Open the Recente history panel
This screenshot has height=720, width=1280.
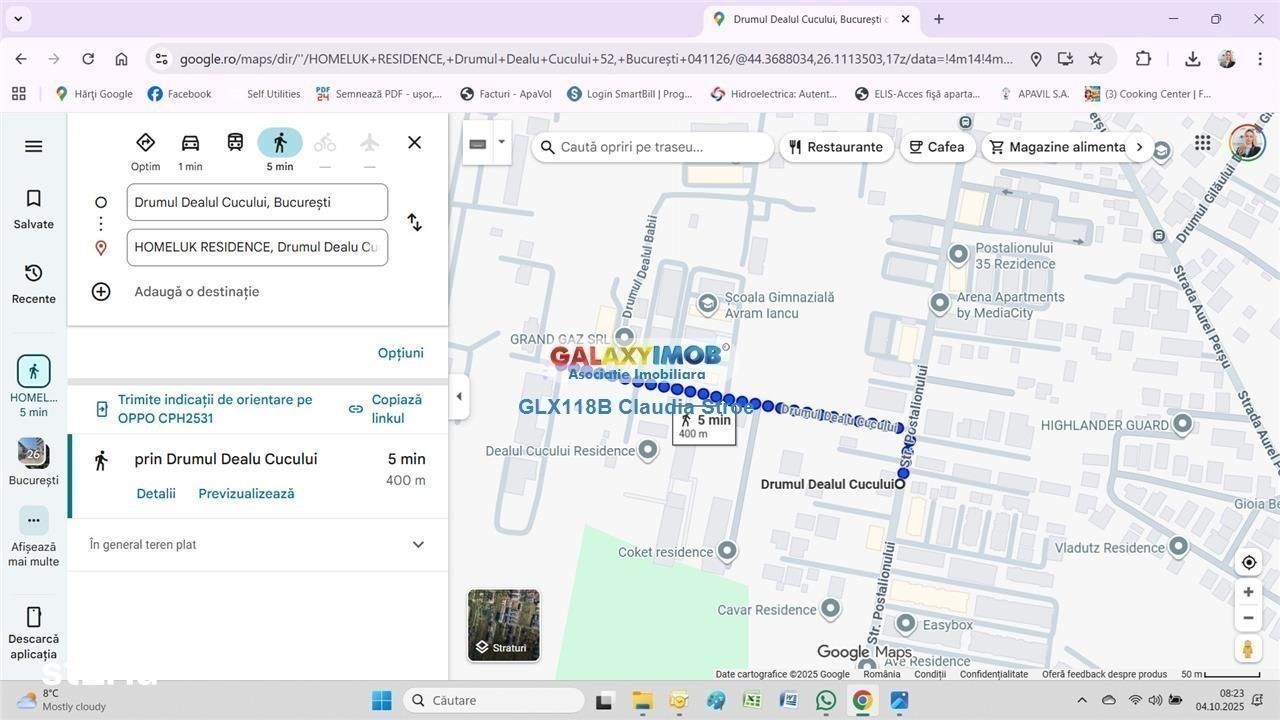coord(33,284)
